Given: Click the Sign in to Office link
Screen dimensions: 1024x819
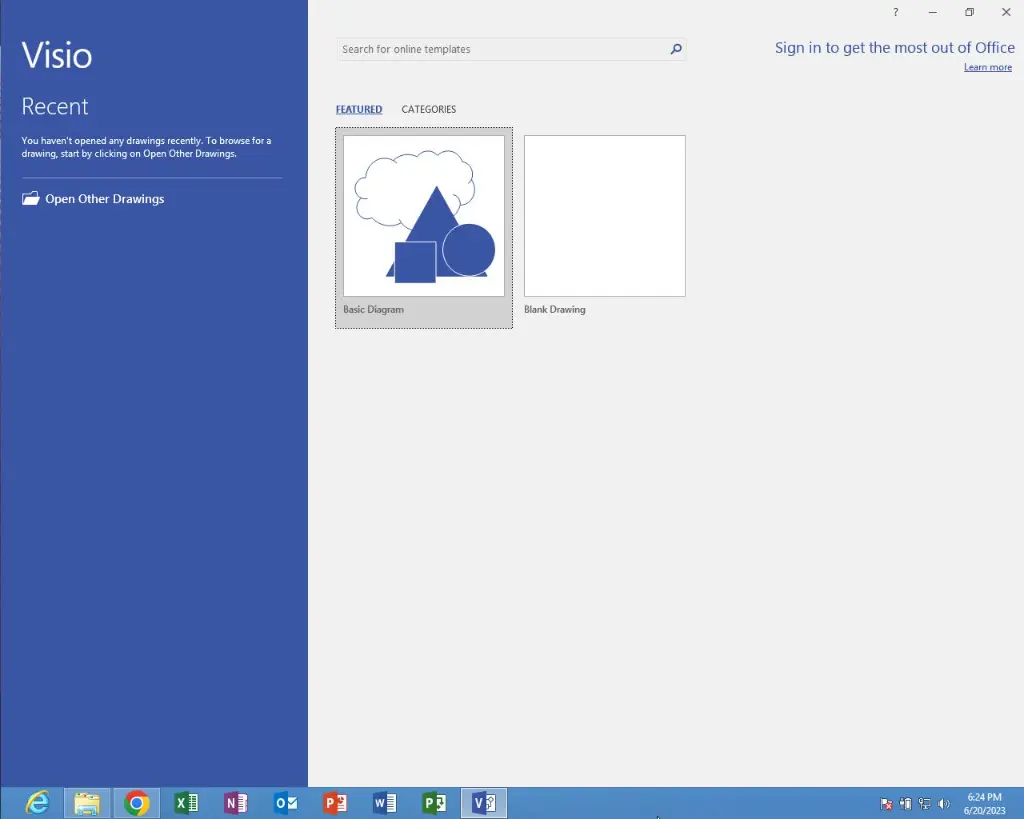Looking at the screenshot, I should click(894, 48).
